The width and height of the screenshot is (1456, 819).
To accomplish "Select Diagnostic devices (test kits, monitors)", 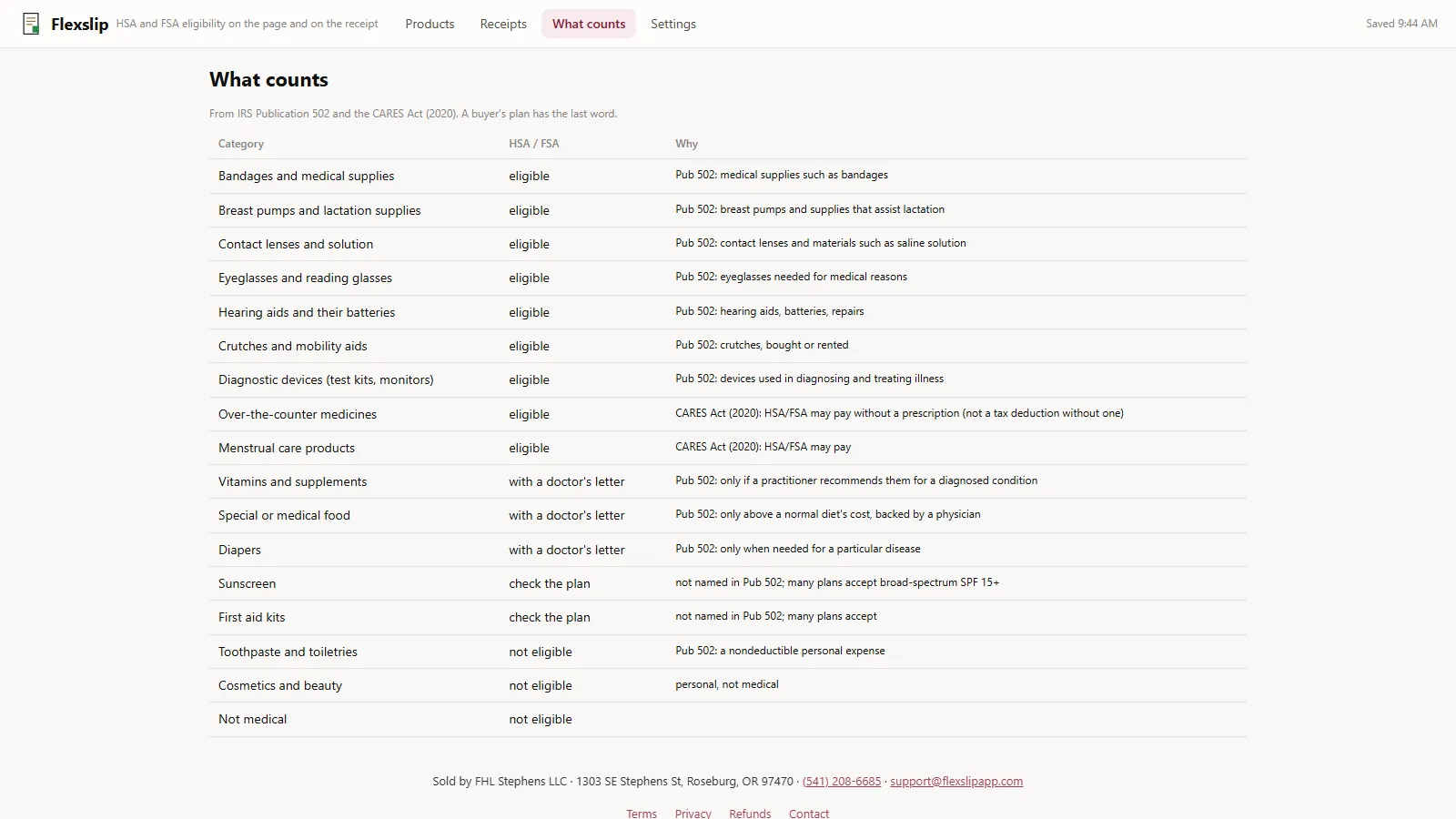I will tap(326, 379).
